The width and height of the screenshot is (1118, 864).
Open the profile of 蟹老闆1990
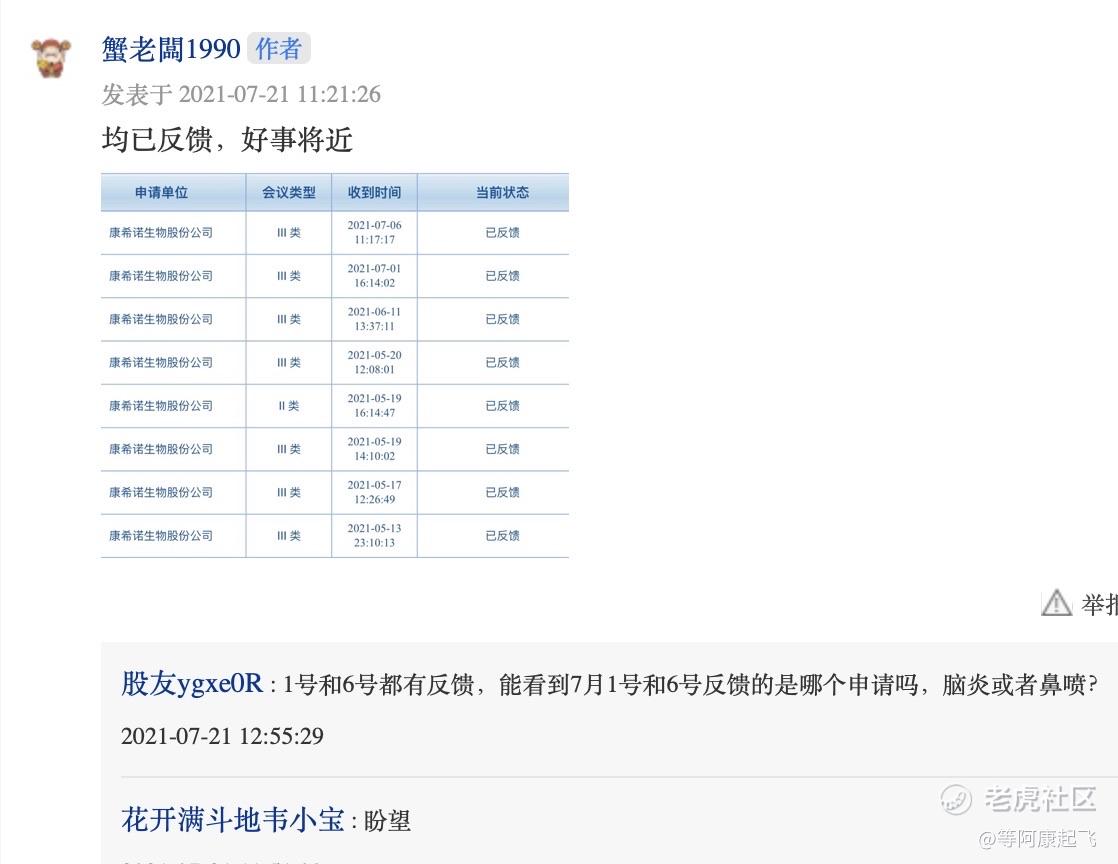point(170,49)
